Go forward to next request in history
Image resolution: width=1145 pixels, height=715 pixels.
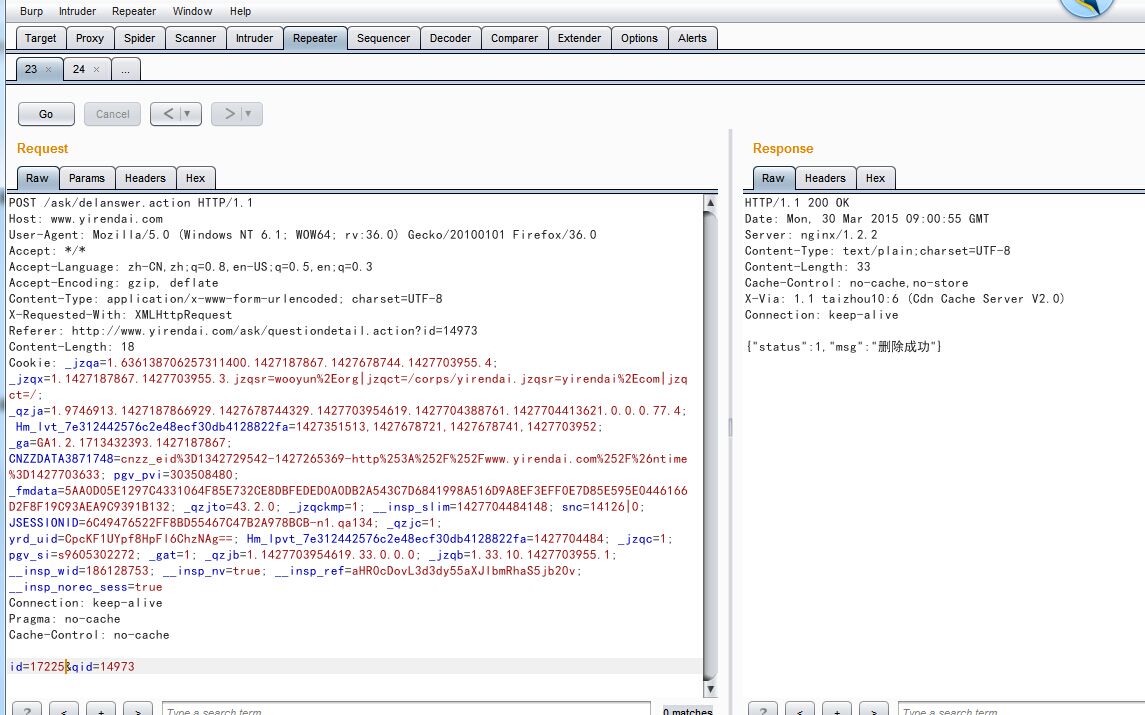229,114
